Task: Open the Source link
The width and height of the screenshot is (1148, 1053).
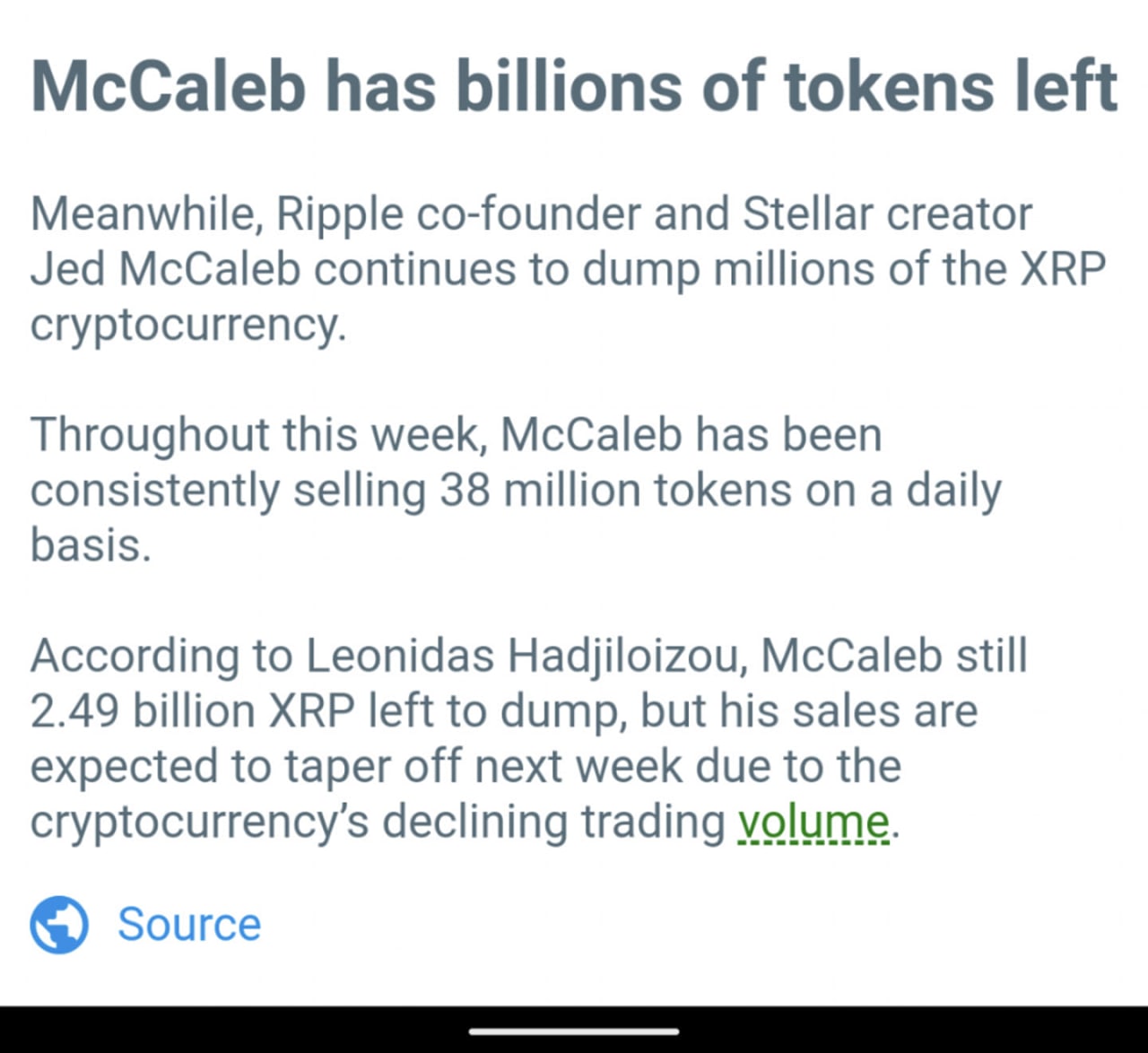Action: pyautogui.click(x=189, y=925)
